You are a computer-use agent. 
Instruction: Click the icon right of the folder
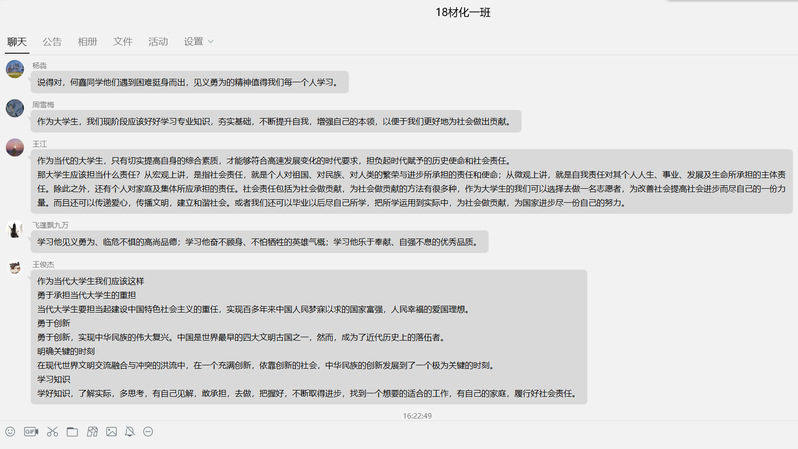pyautogui.click(x=90, y=431)
